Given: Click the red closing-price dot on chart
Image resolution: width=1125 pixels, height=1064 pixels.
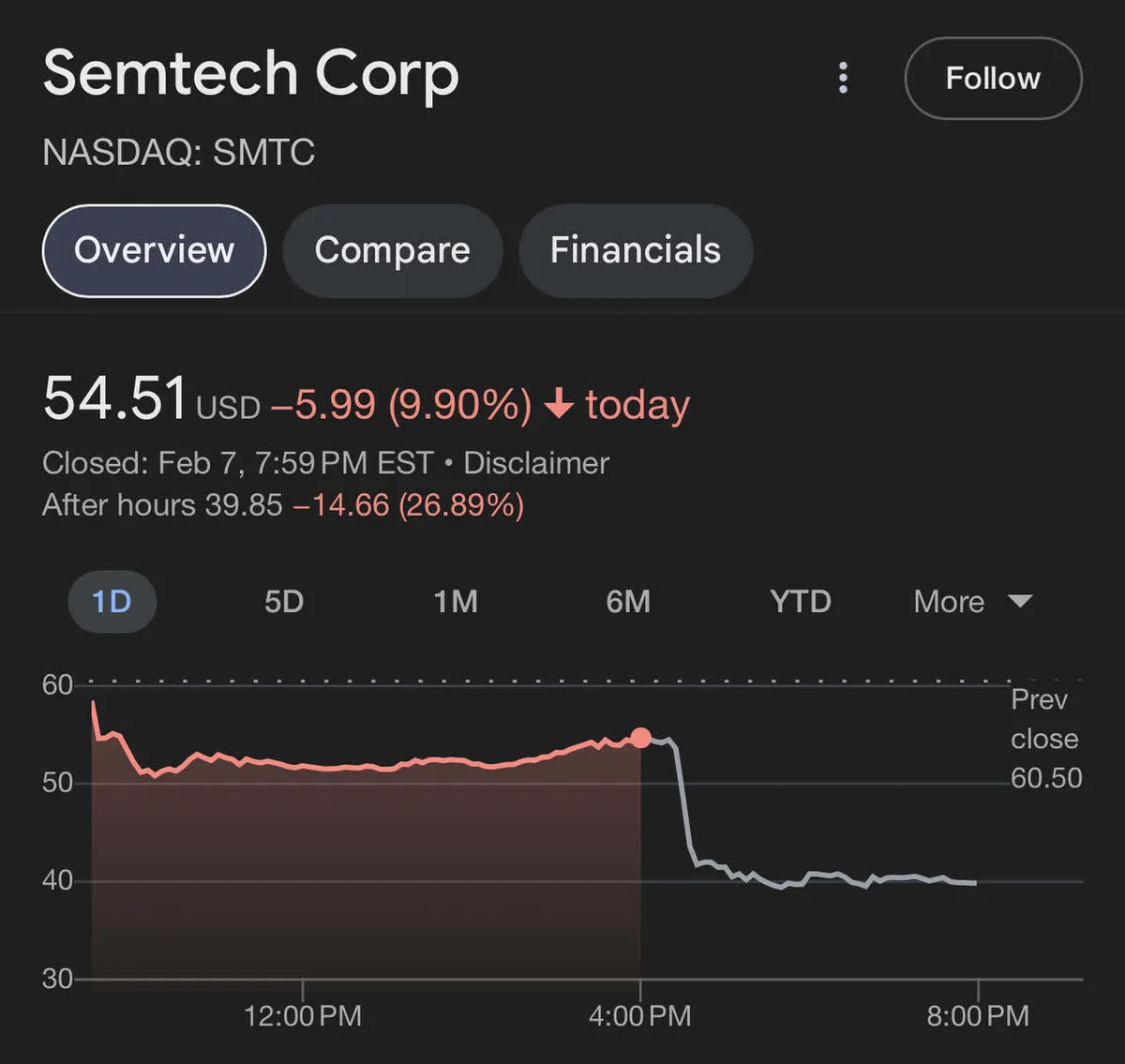Looking at the screenshot, I should tap(640, 738).
